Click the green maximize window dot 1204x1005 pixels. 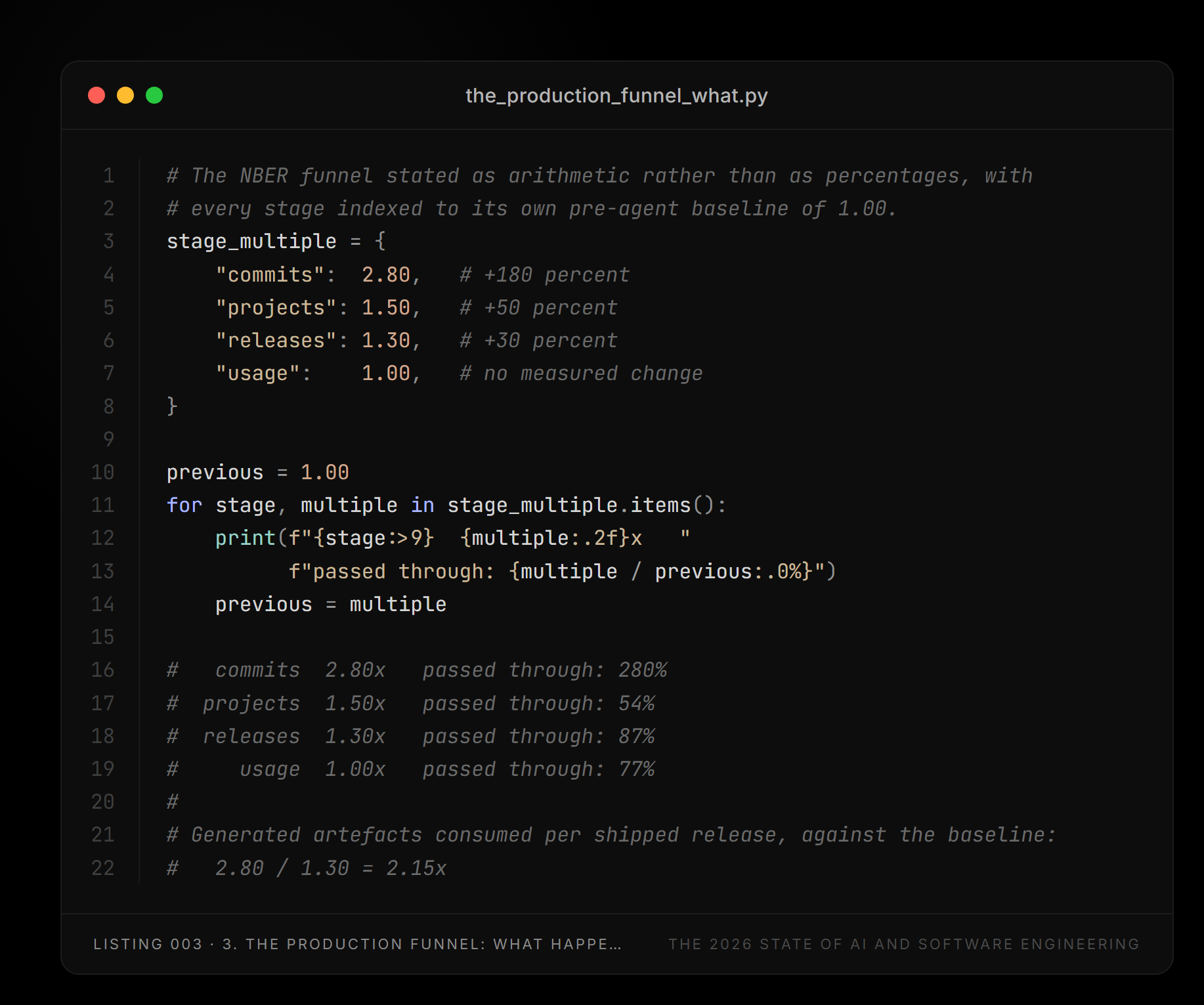click(154, 95)
